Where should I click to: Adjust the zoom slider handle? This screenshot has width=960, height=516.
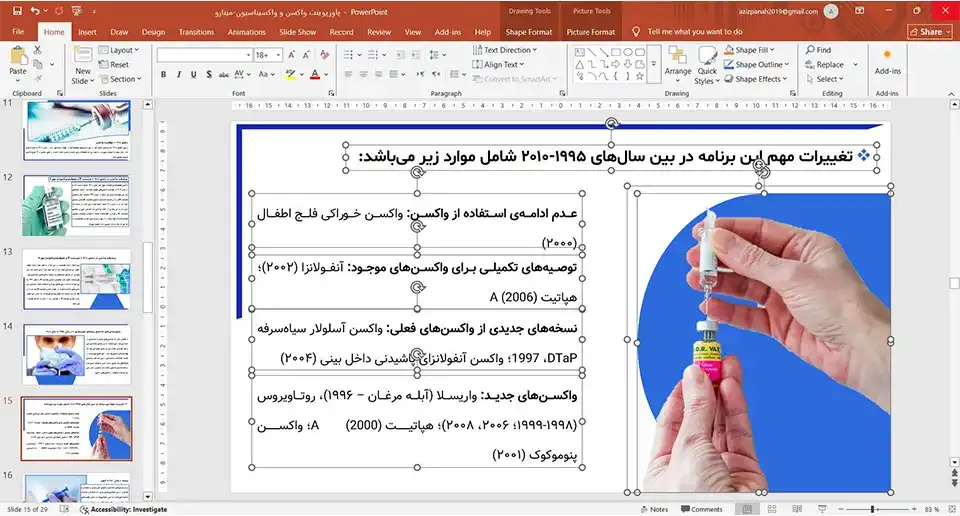tap(872, 509)
